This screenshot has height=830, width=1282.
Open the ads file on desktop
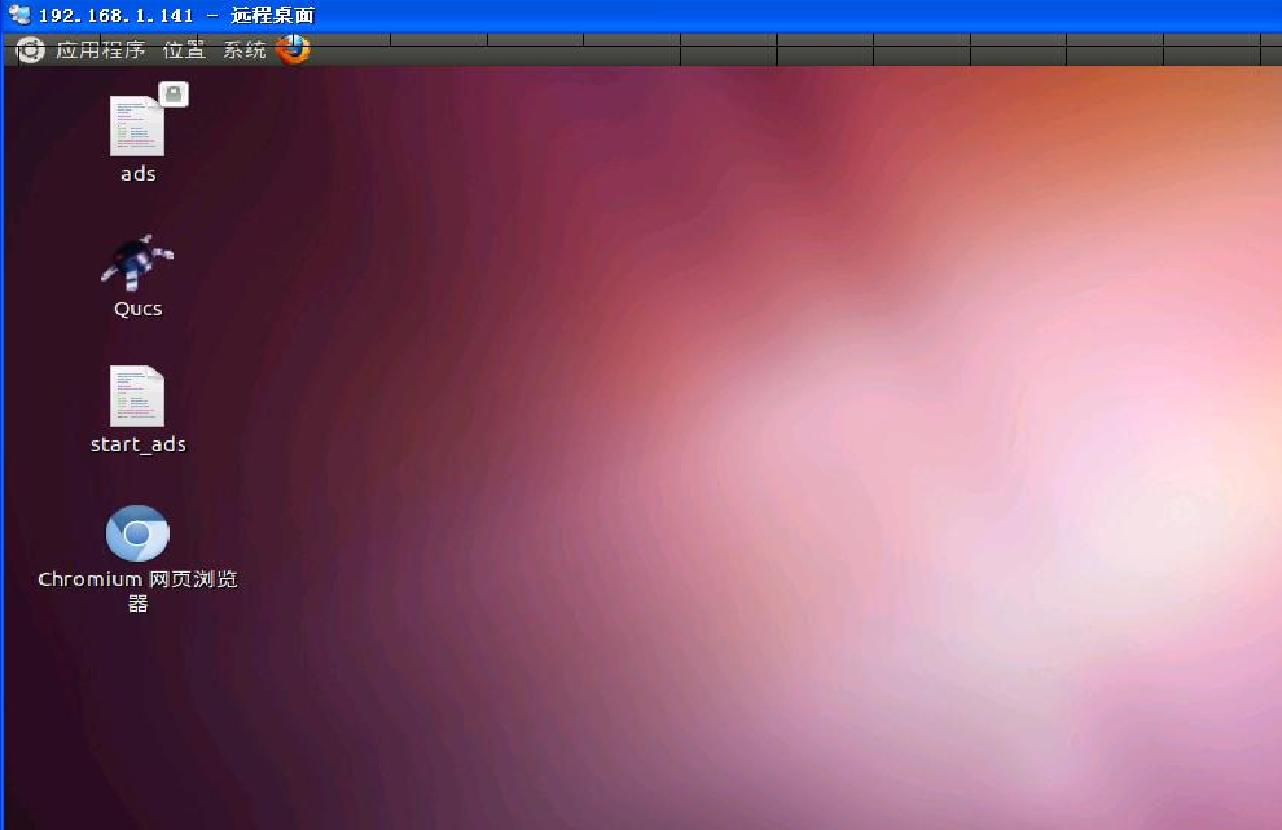[x=137, y=125]
